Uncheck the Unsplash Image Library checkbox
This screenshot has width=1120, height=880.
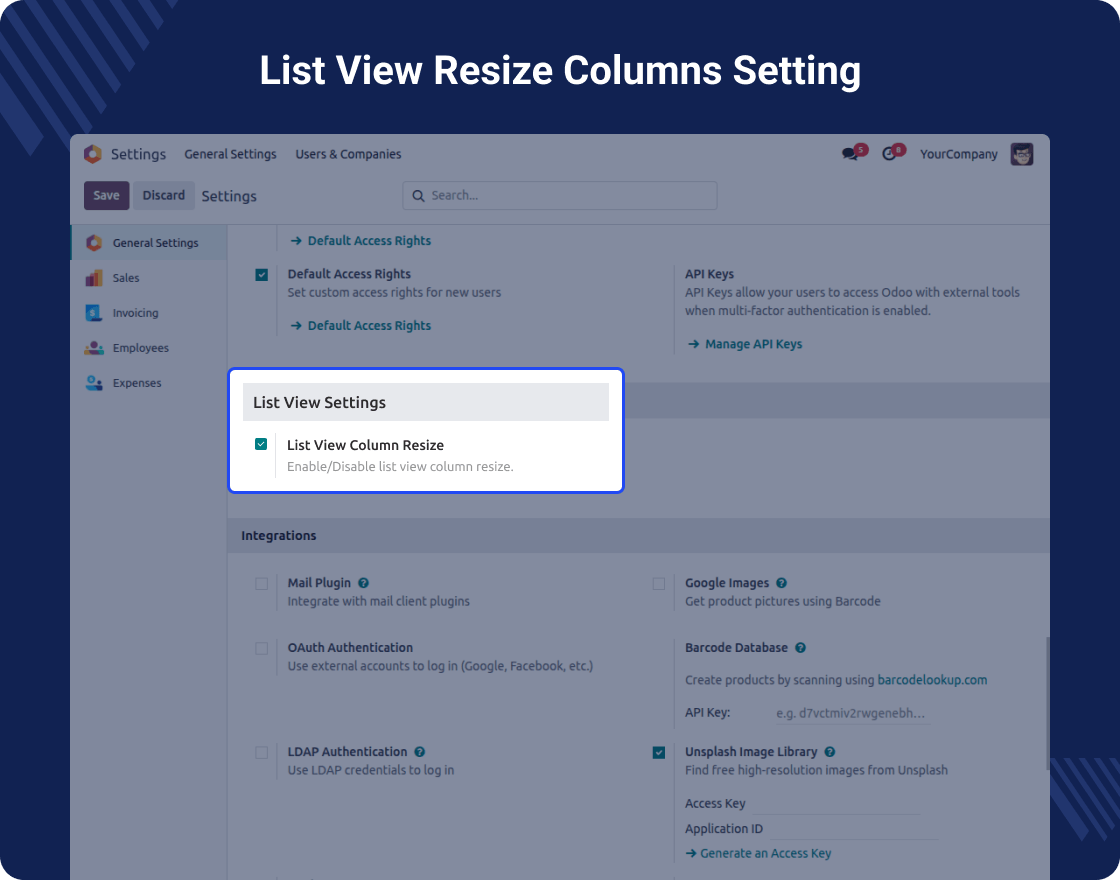click(659, 753)
